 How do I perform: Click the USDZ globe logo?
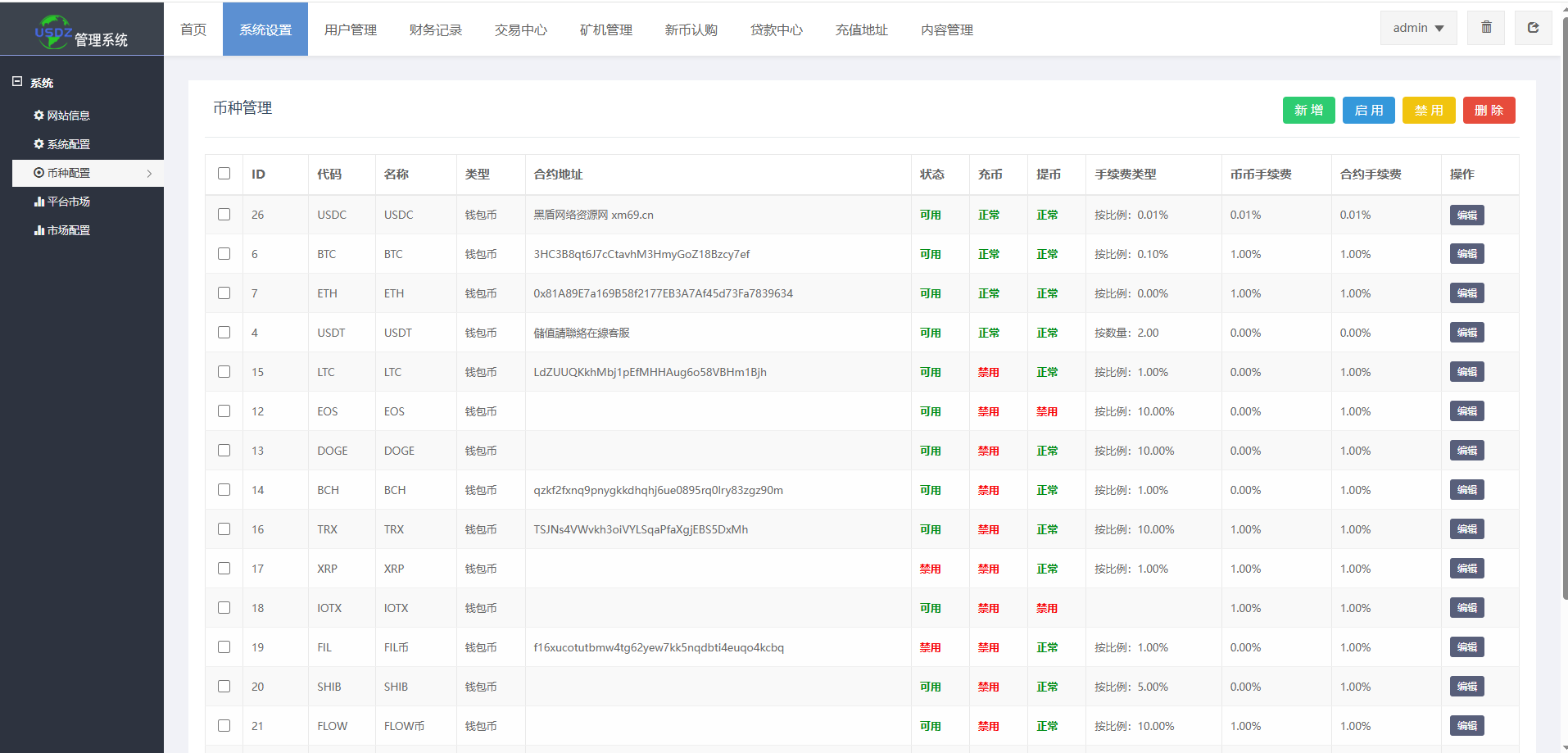tap(53, 31)
